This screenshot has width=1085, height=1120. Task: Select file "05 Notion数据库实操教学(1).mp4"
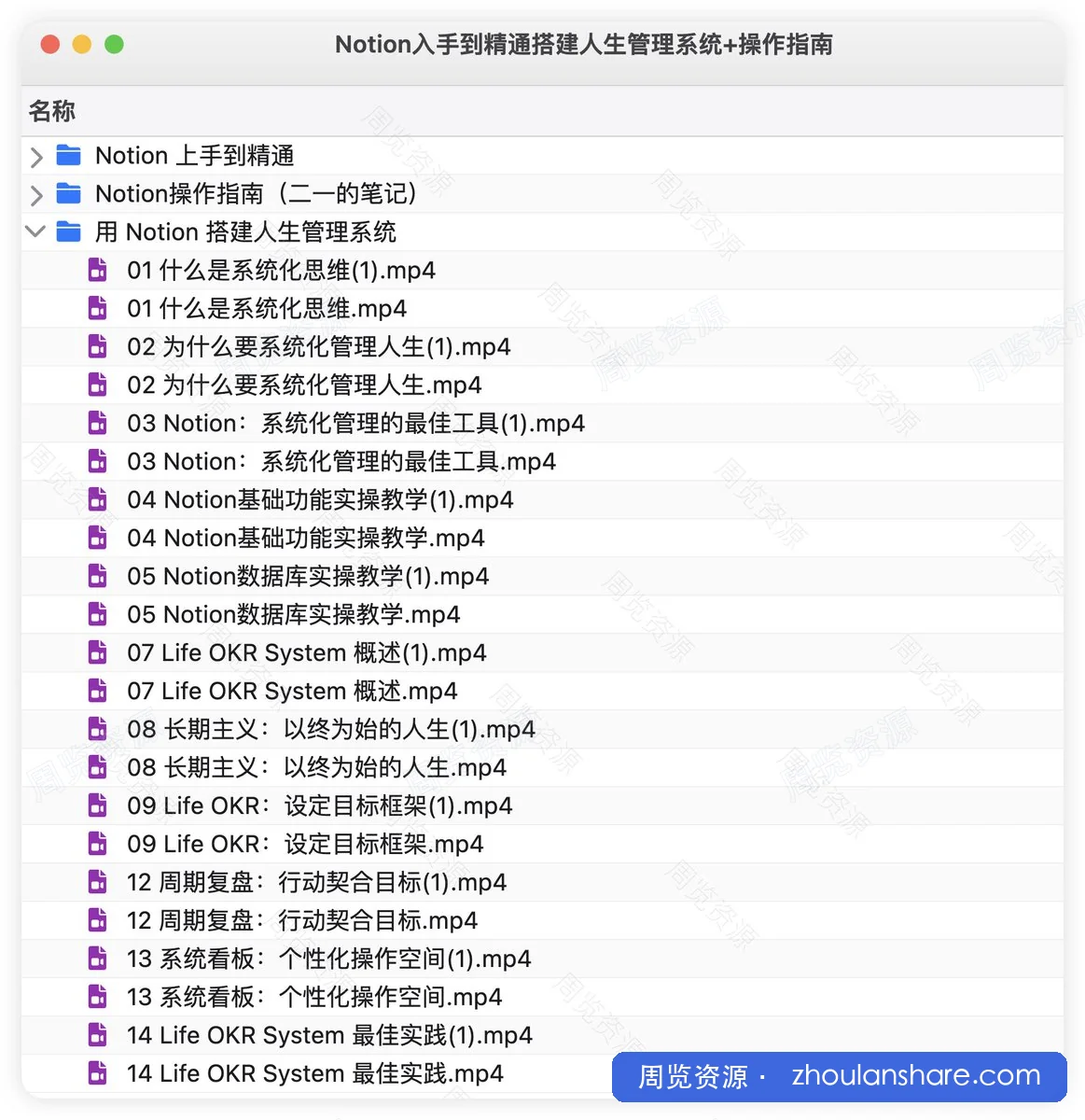308,576
